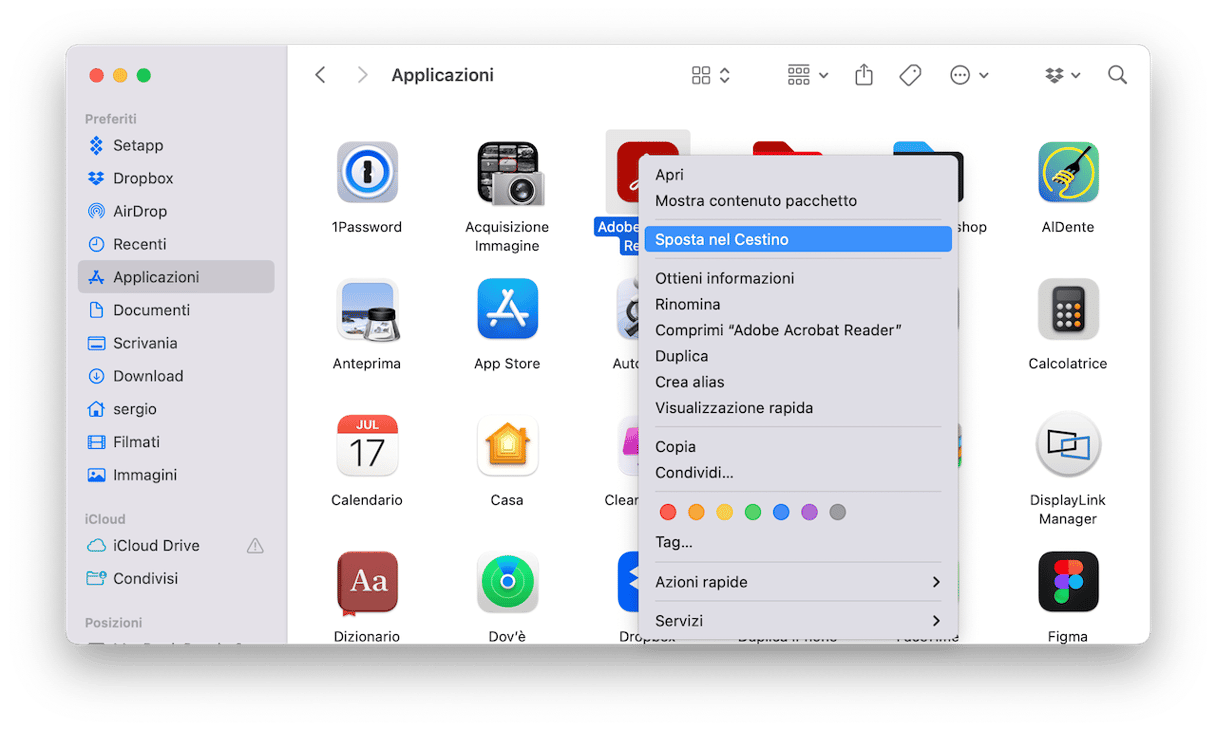Select the Dizionario app icon
Screen dimensions: 1216x731
367,582
